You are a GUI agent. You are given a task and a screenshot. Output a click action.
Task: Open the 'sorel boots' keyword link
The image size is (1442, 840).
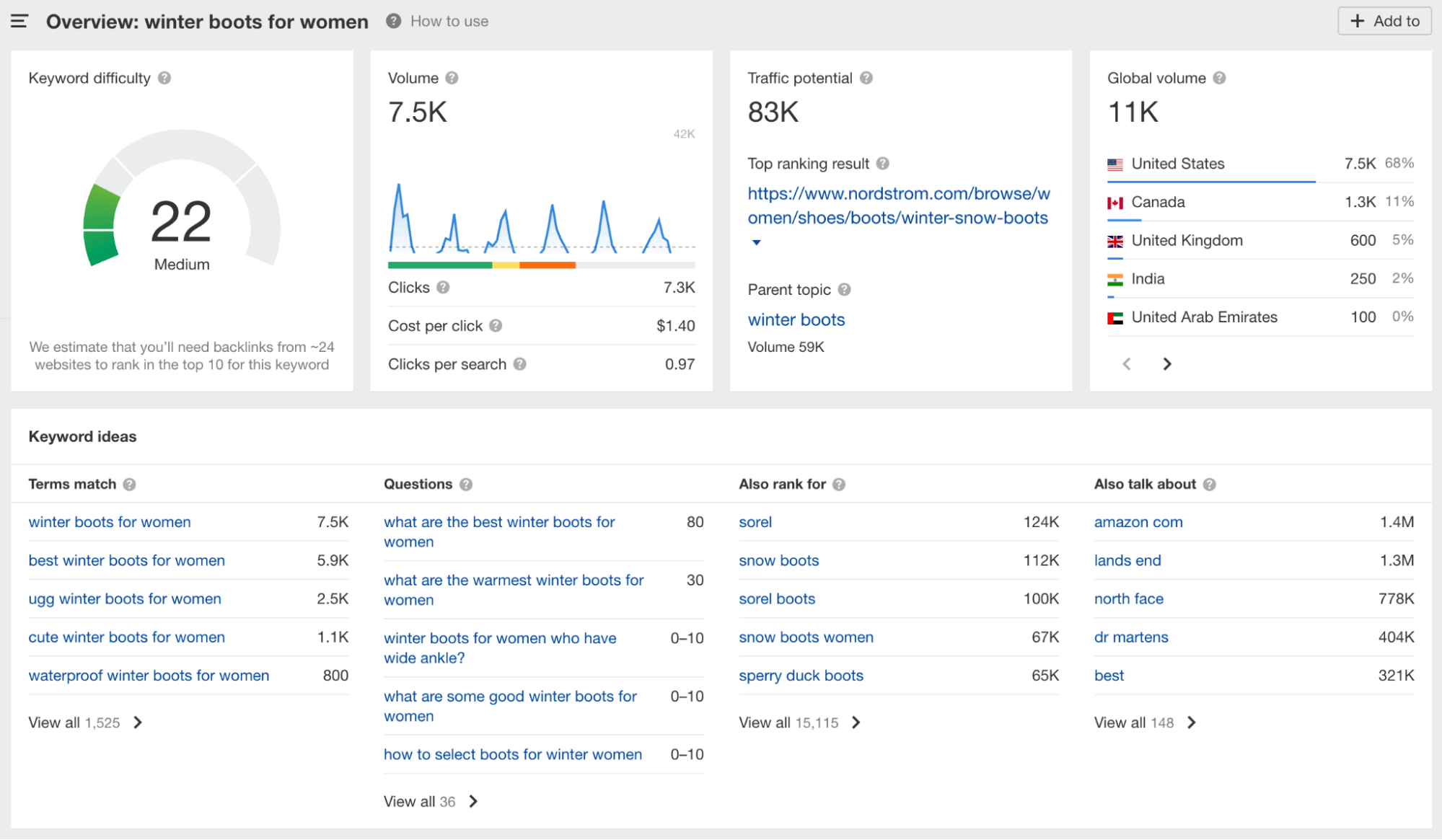pyautogui.click(x=777, y=598)
